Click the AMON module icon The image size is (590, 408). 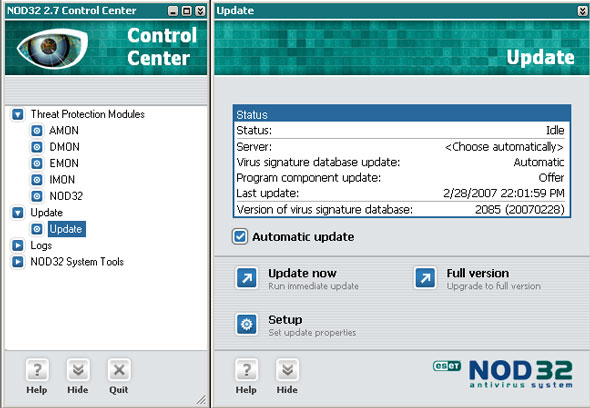[36, 131]
